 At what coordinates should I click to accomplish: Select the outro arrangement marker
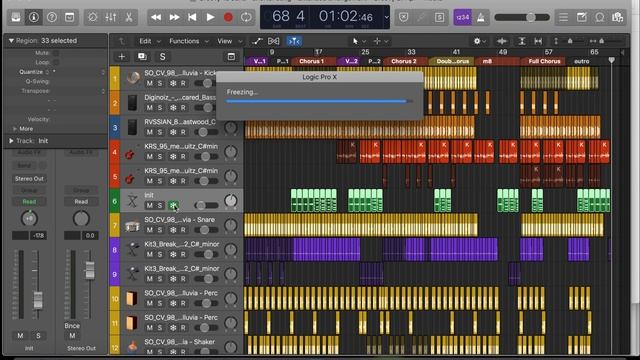click(x=582, y=61)
